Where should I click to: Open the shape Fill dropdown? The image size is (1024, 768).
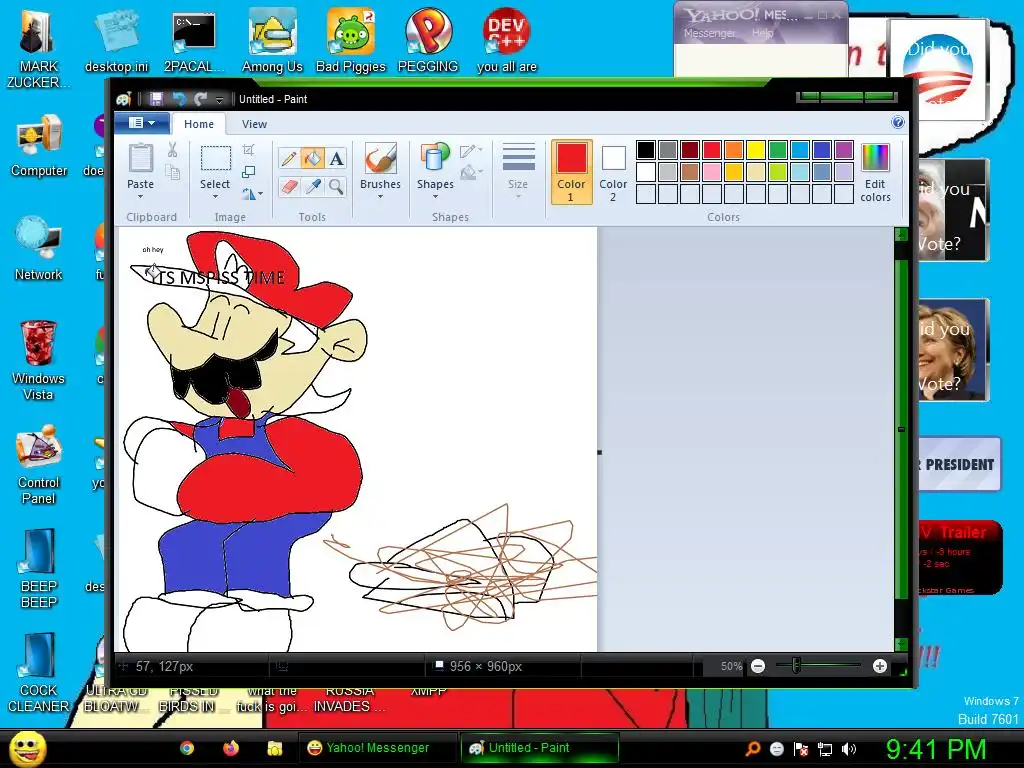(471, 172)
